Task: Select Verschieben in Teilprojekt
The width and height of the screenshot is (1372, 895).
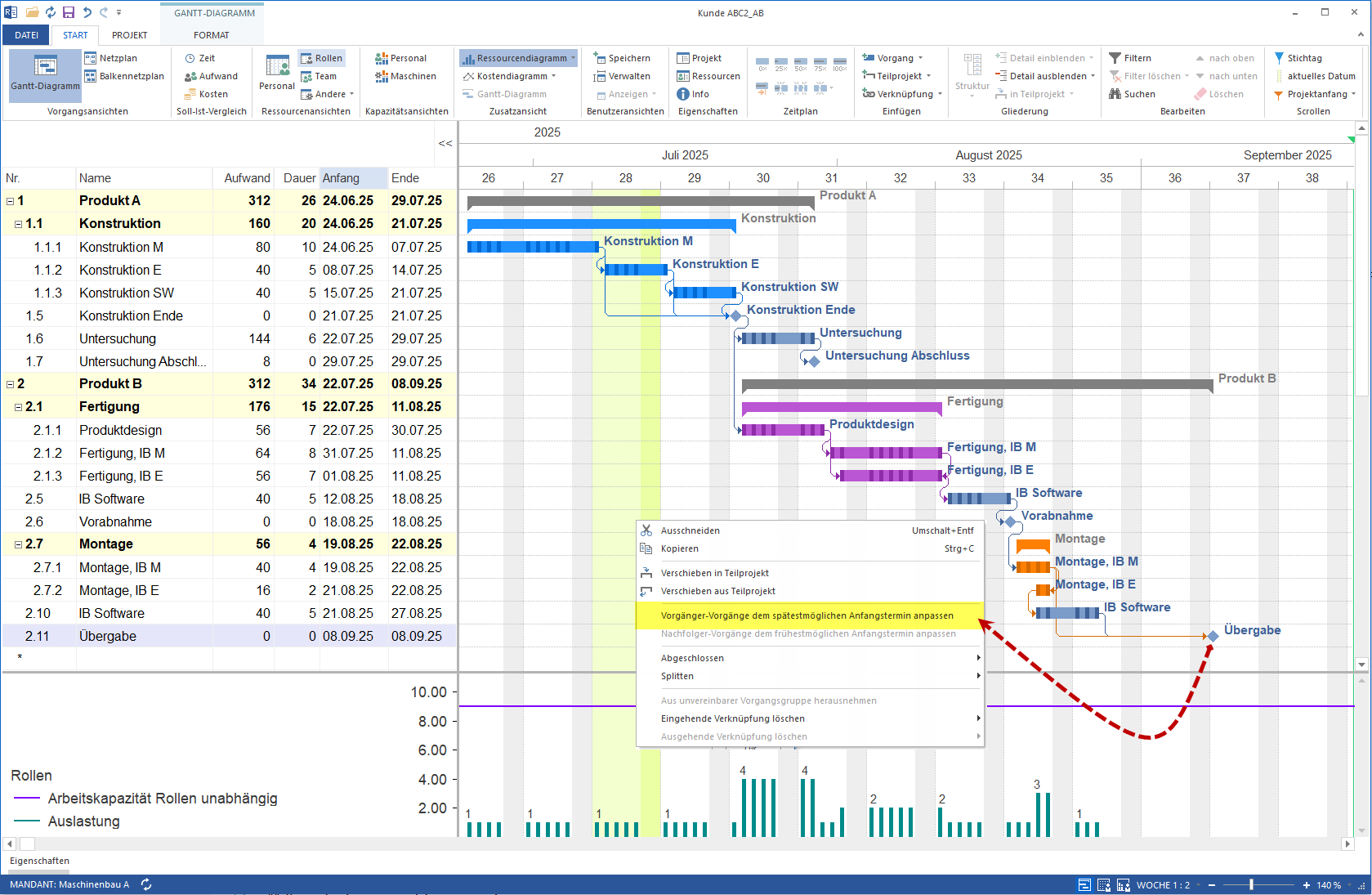Action: pyautogui.click(x=810, y=573)
